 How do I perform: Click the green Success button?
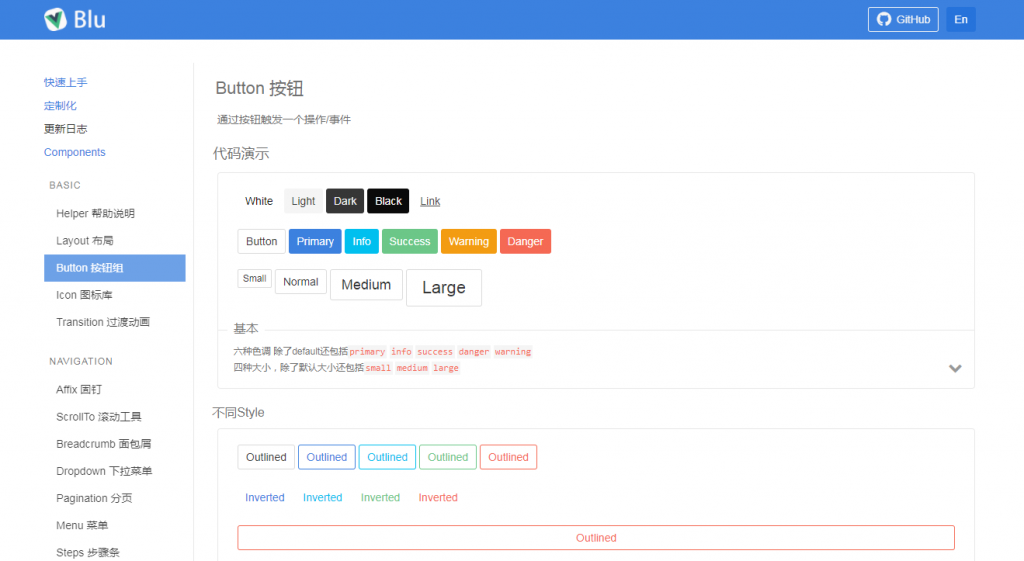coord(409,241)
